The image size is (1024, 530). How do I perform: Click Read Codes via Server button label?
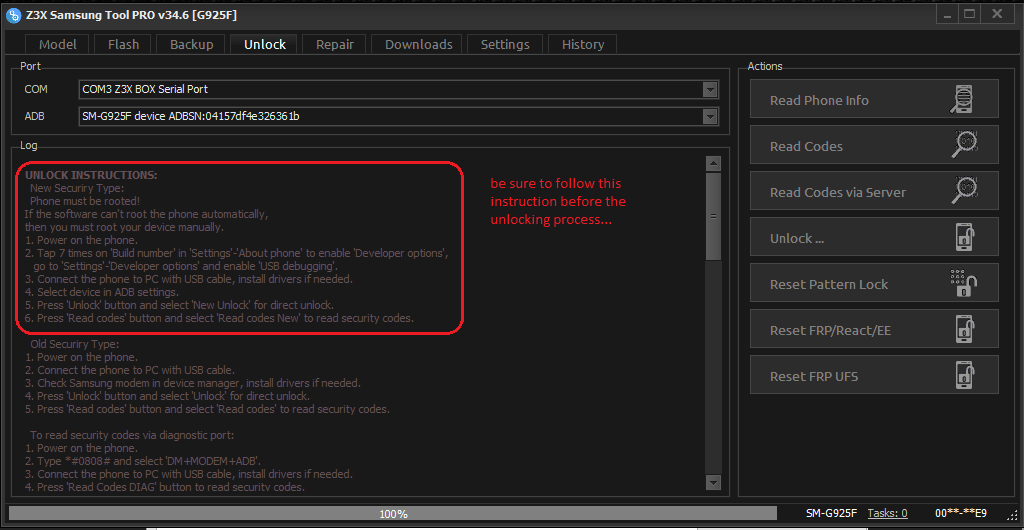tap(838, 193)
